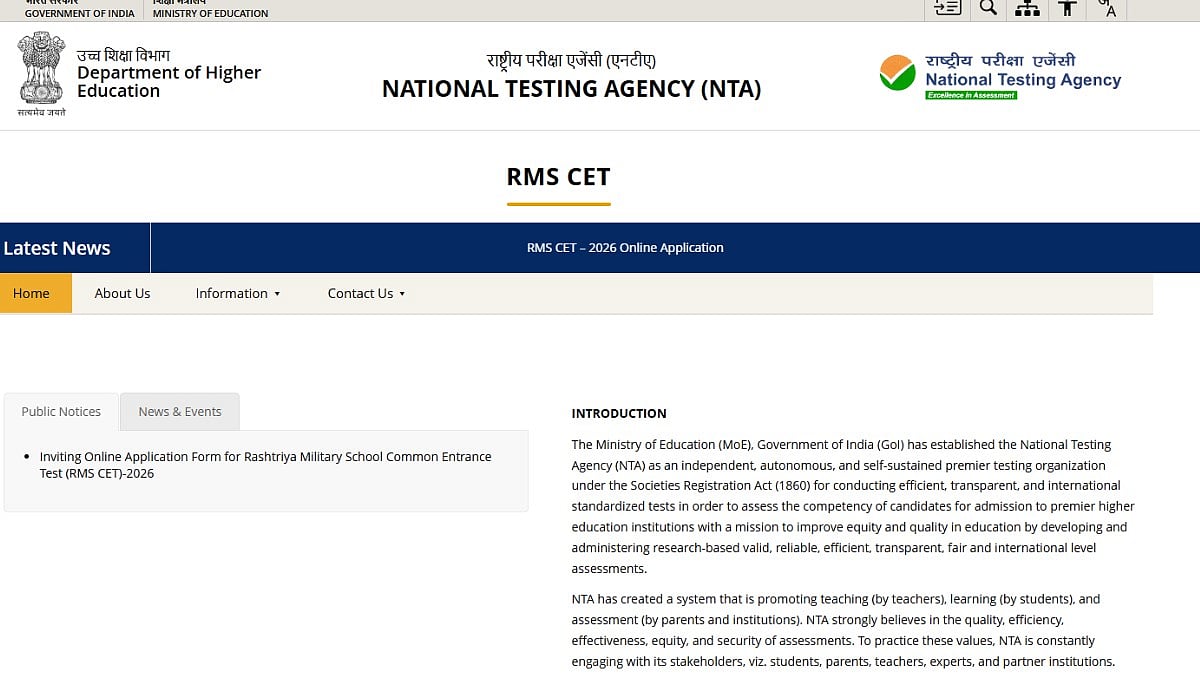Click the INTRODUCTION heading
The width and height of the screenshot is (1200, 675).
click(x=619, y=413)
